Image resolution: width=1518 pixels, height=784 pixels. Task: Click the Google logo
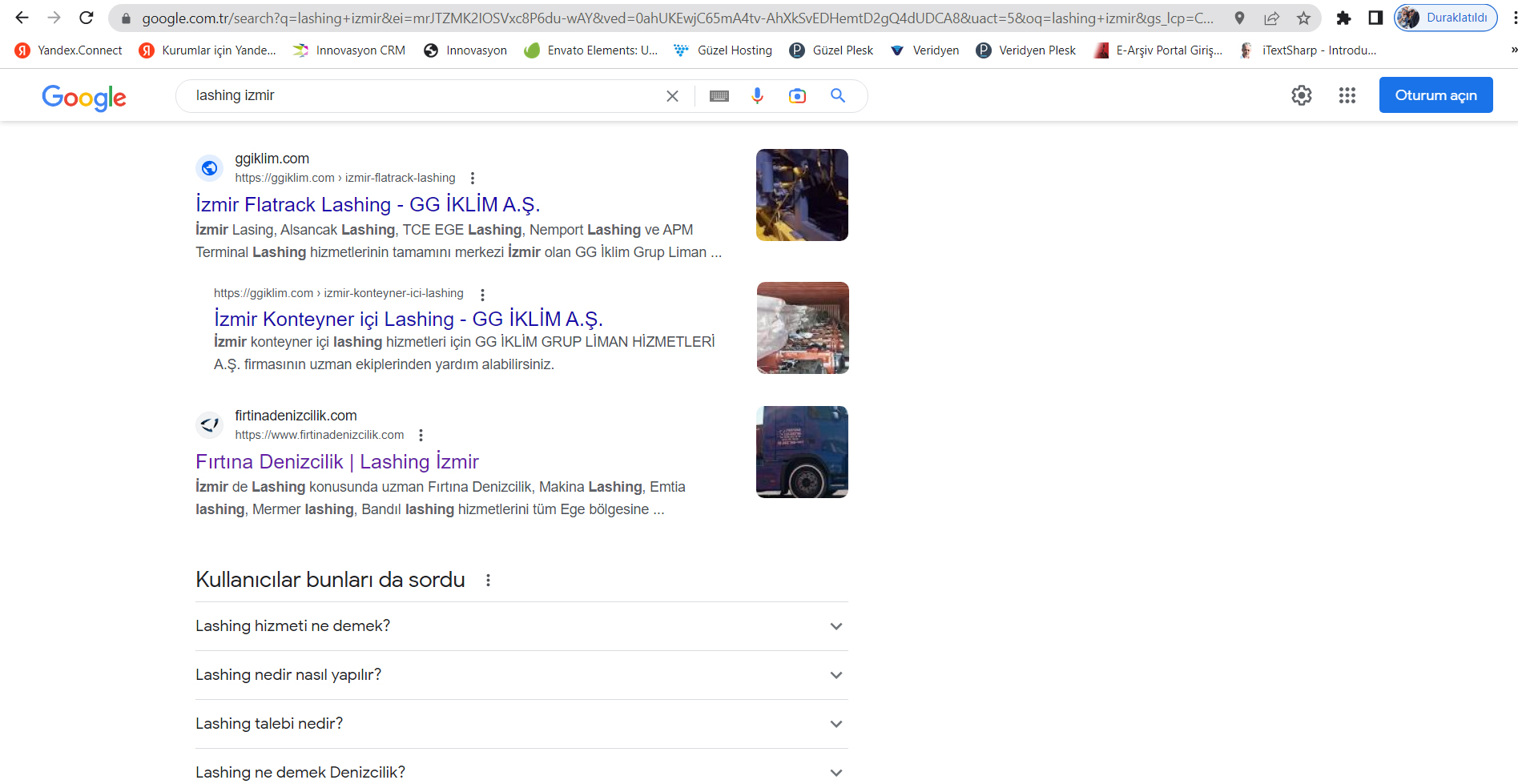(84, 97)
